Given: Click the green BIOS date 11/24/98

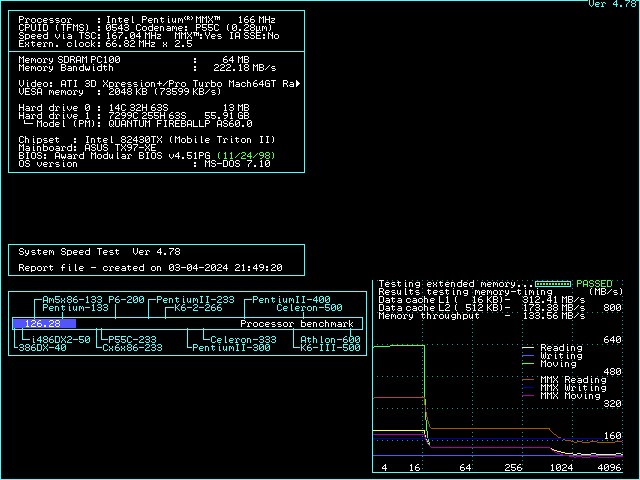Looking at the screenshot, I should click(x=245, y=156).
